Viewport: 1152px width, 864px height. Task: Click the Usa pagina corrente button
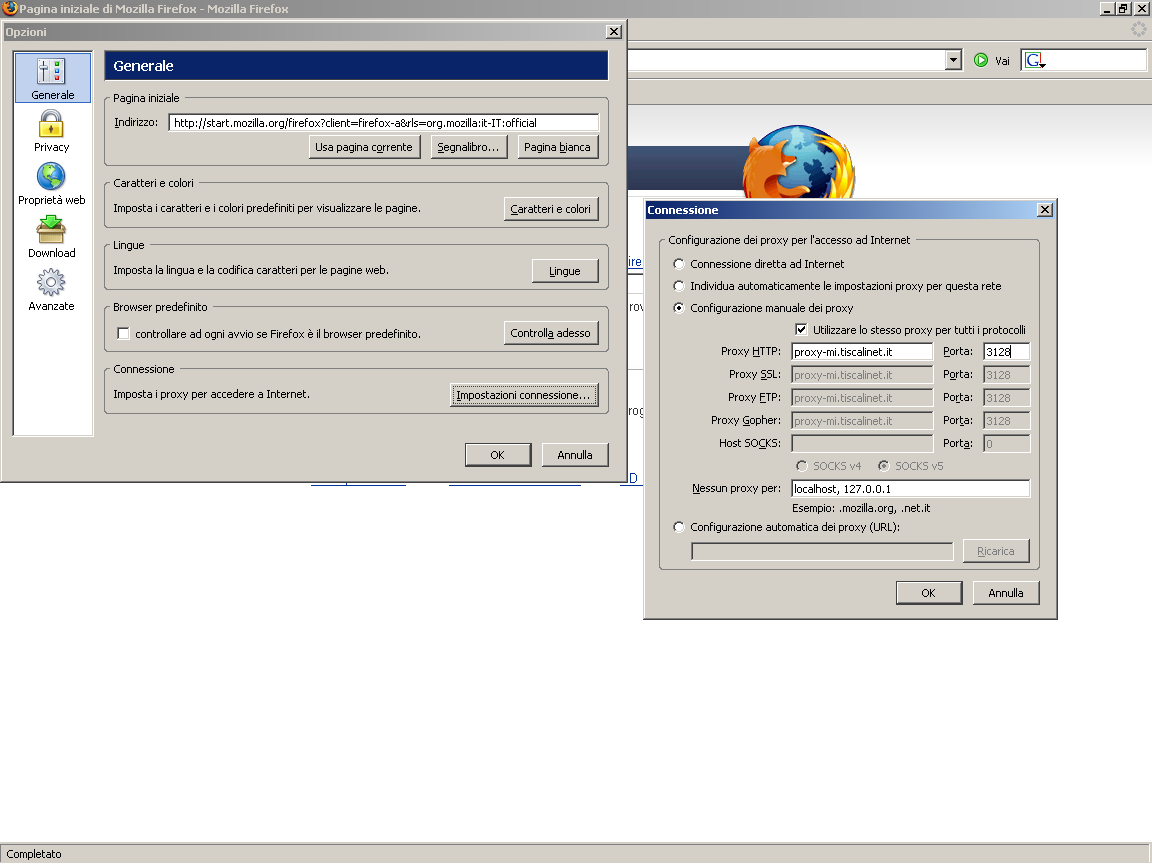coord(363,147)
